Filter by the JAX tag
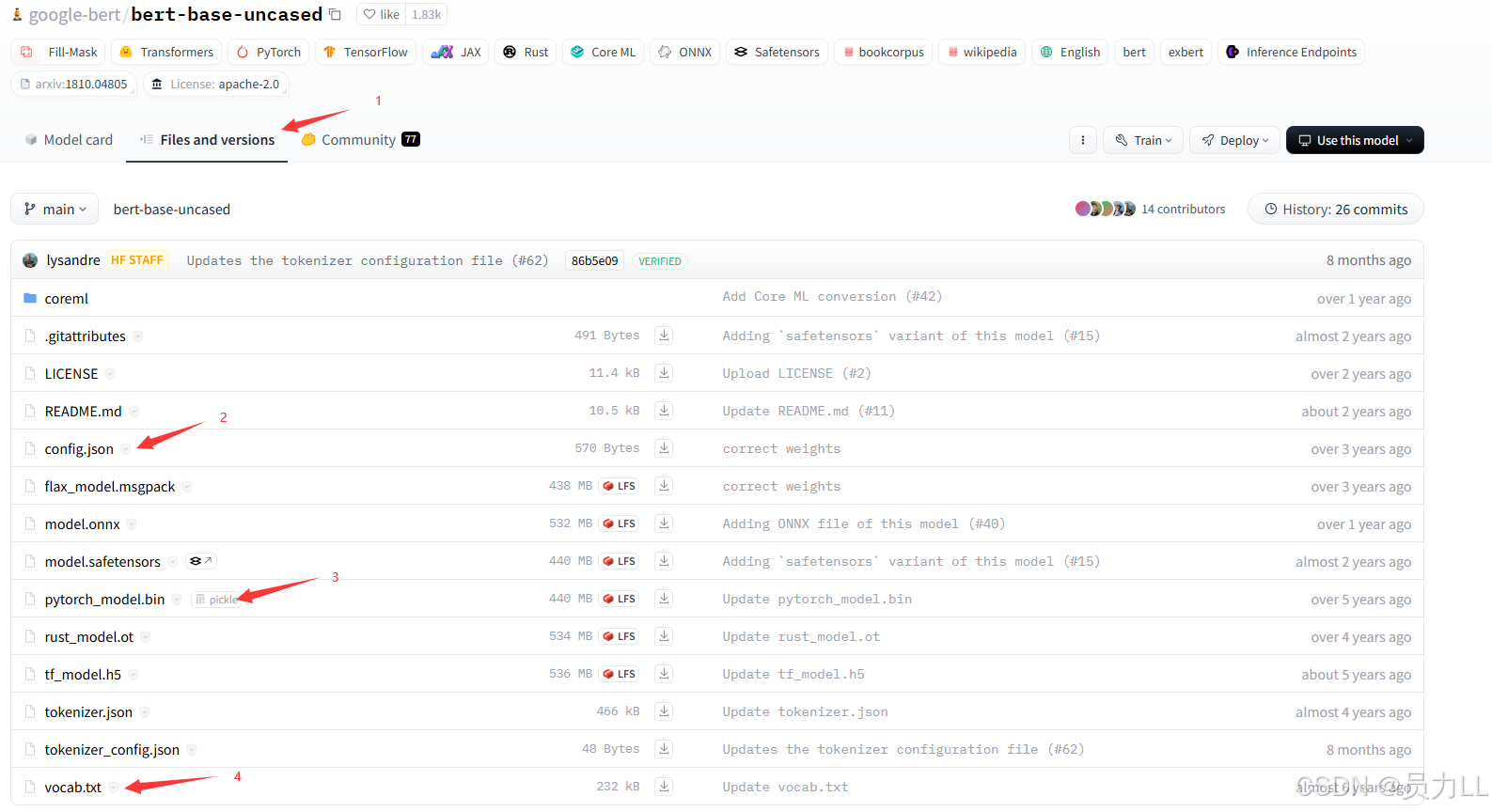Image resolution: width=1492 pixels, height=812 pixels. pyautogui.click(x=456, y=52)
